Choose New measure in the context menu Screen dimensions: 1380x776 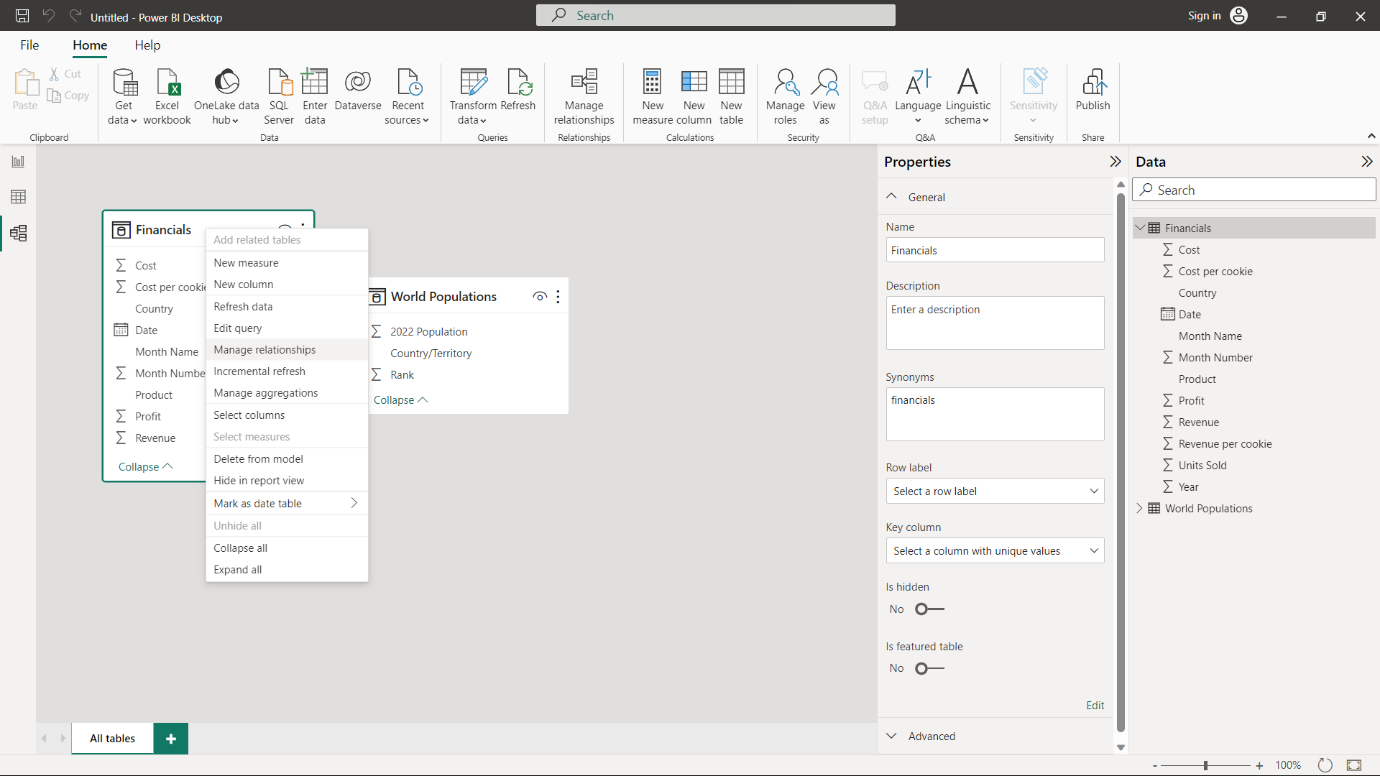click(287, 263)
